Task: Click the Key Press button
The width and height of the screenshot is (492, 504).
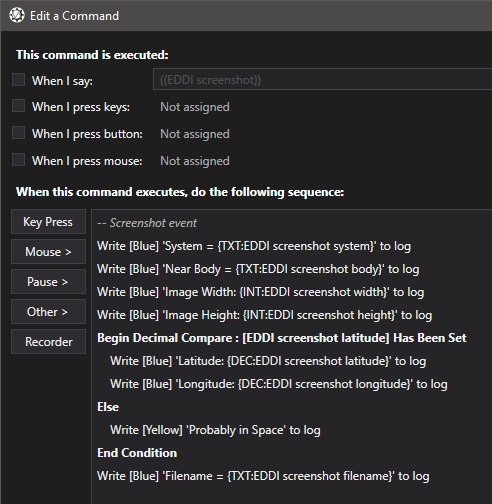Action: [48, 222]
